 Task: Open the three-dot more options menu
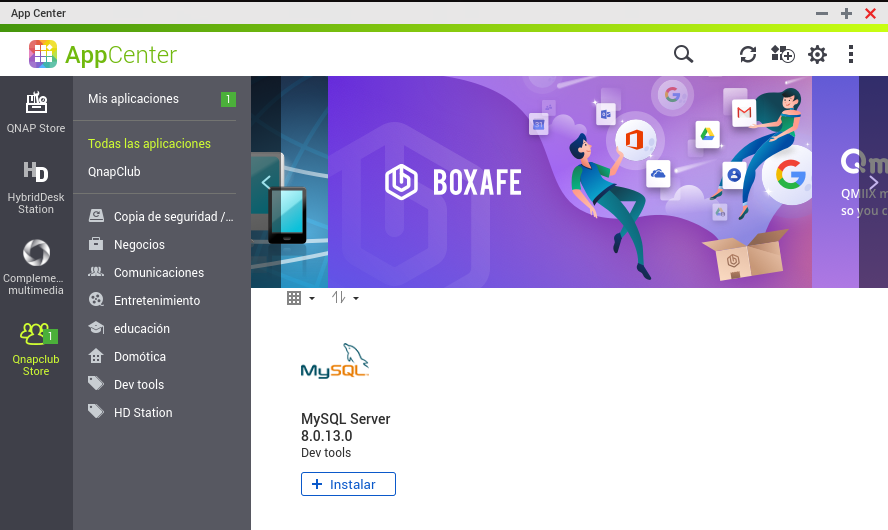851,54
